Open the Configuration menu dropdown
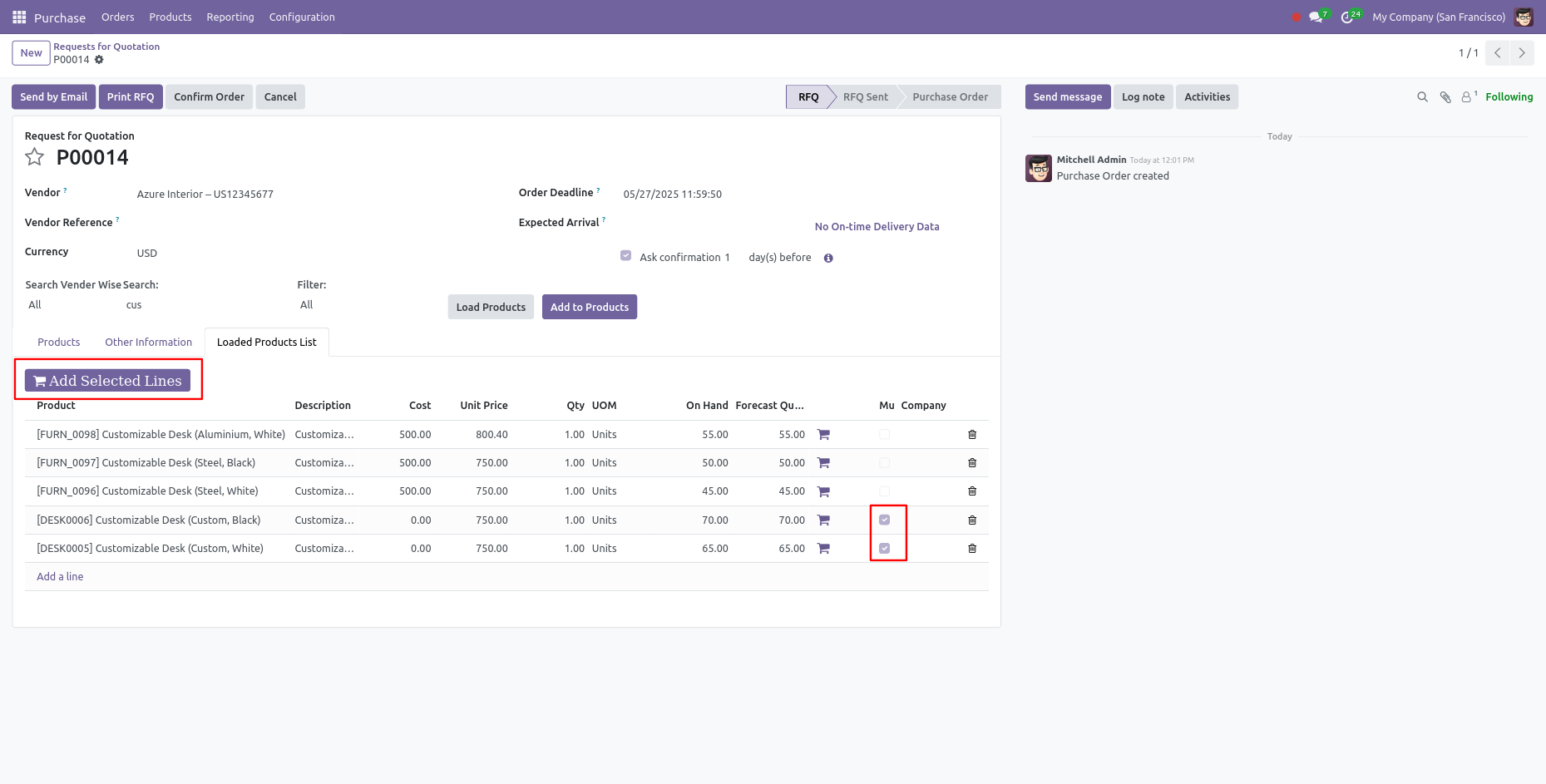The width and height of the screenshot is (1546, 784). click(302, 17)
